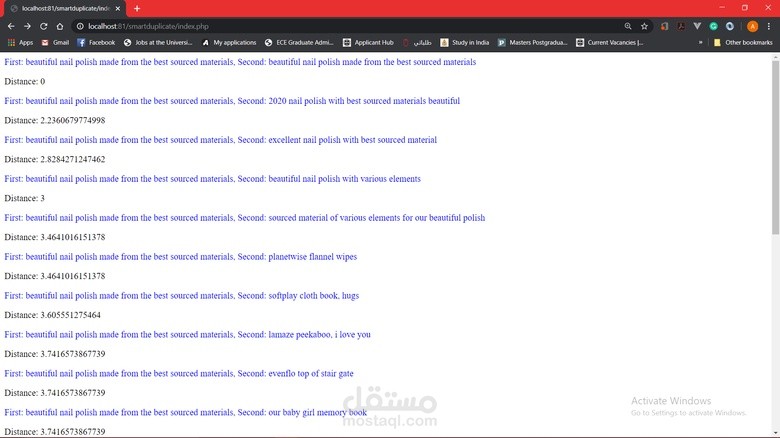Screen dimensions: 780x438
Task: Click the comparison line ending "evenflo top of stair gate"
Action: click(179, 373)
